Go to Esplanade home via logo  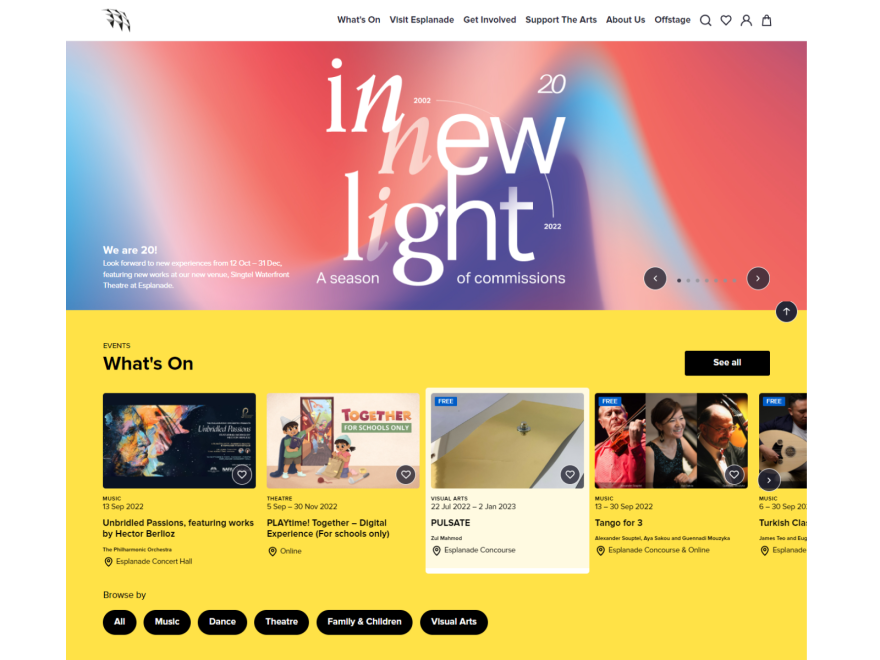click(x=116, y=20)
